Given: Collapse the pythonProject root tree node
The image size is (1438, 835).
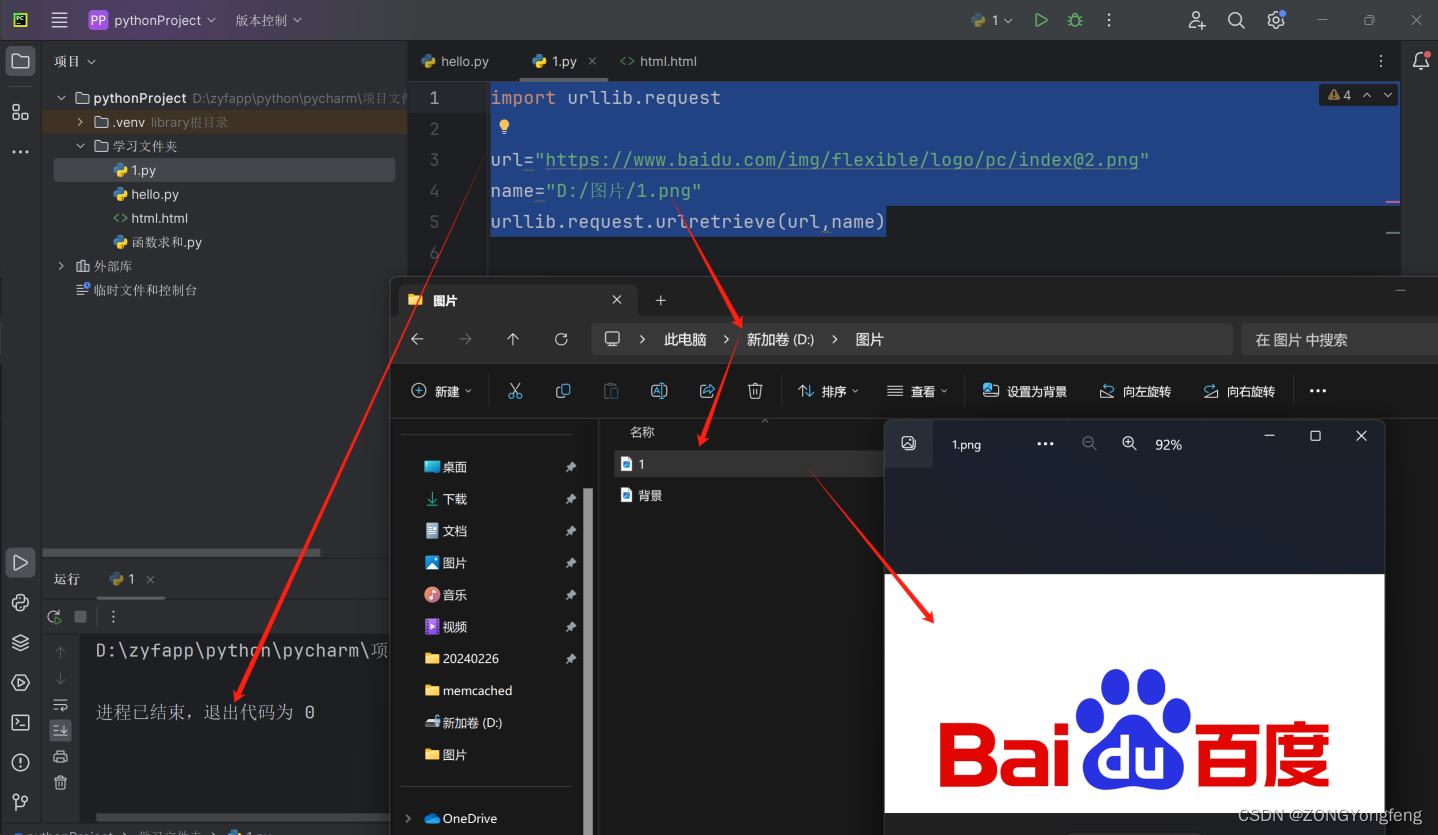Looking at the screenshot, I should coord(62,98).
